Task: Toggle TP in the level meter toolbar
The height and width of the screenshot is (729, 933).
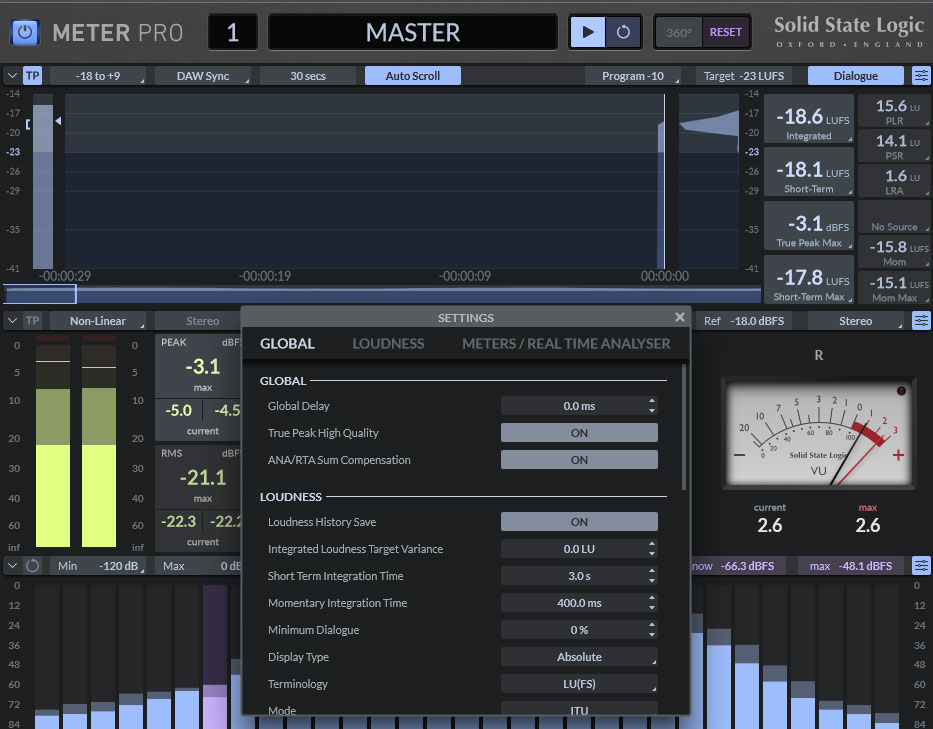Action: point(32,321)
